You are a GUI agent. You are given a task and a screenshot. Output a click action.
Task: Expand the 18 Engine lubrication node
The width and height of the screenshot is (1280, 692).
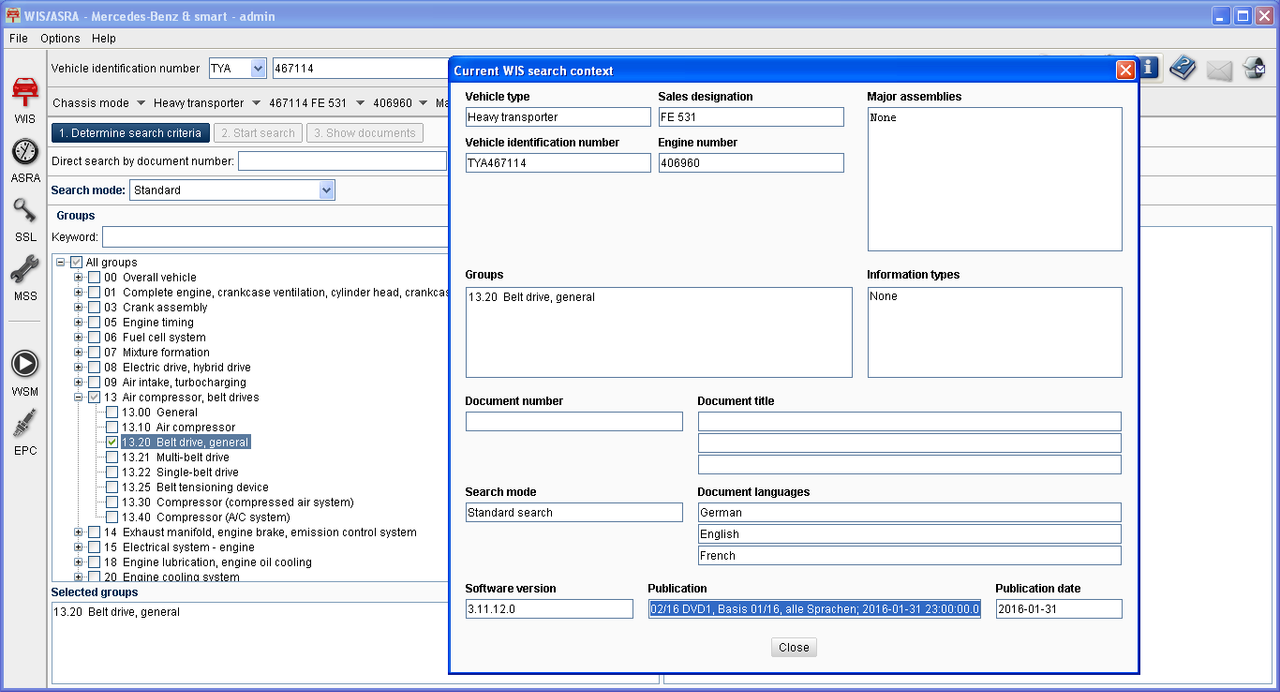(78, 562)
